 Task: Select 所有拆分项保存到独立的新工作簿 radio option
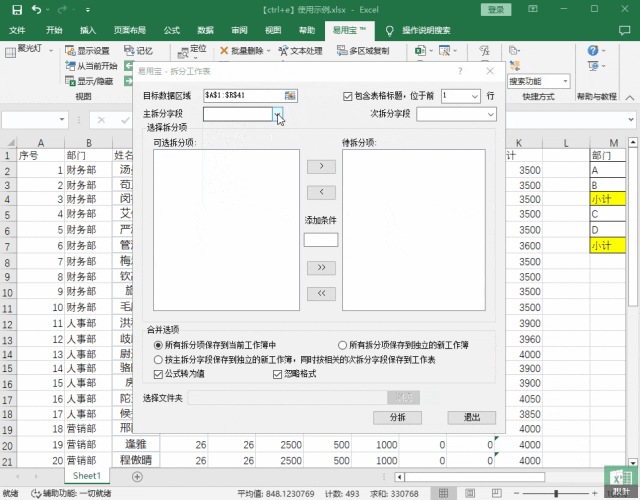[342, 345]
